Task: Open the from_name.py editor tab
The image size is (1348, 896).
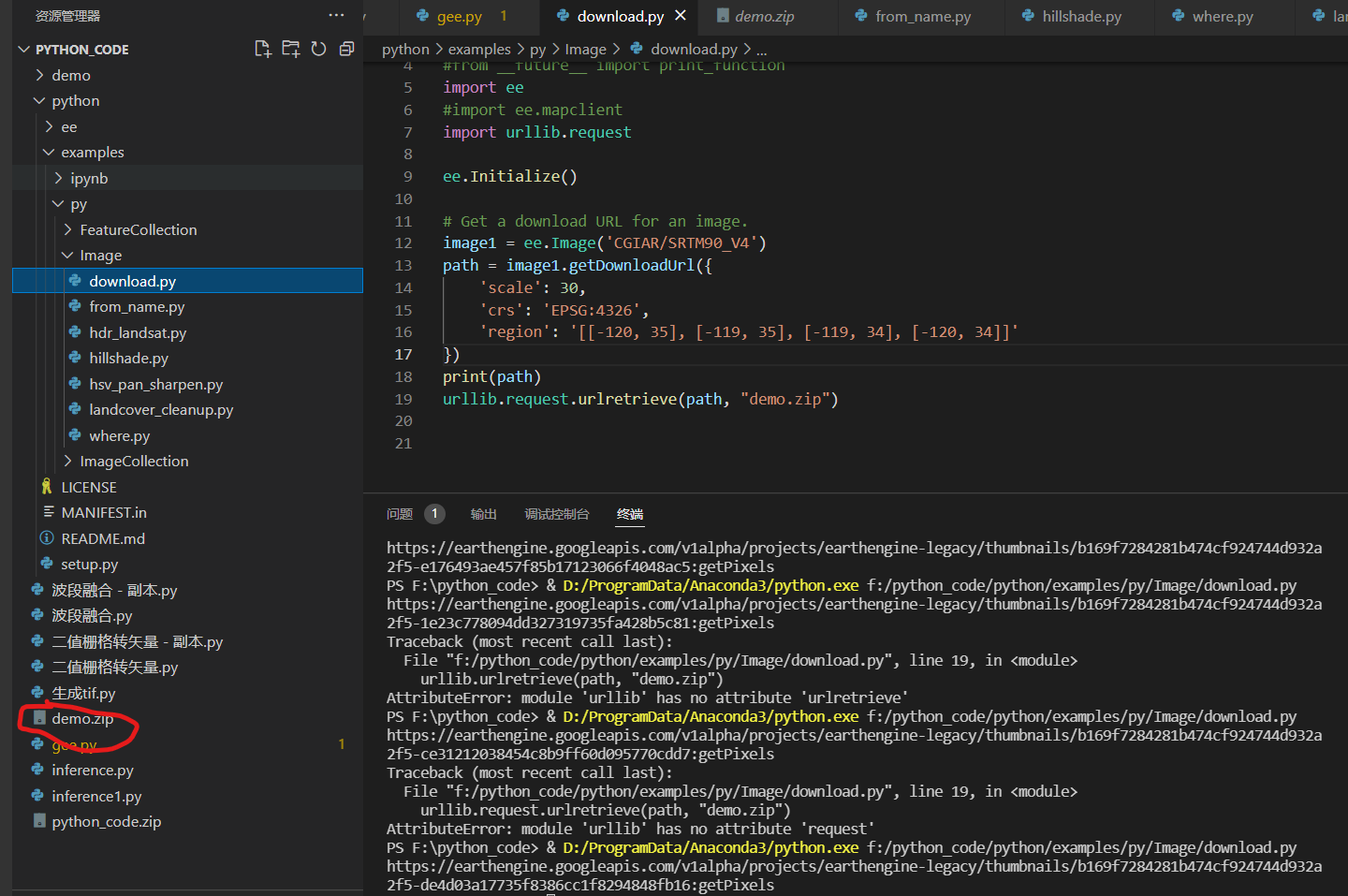Action: pos(923,16)
